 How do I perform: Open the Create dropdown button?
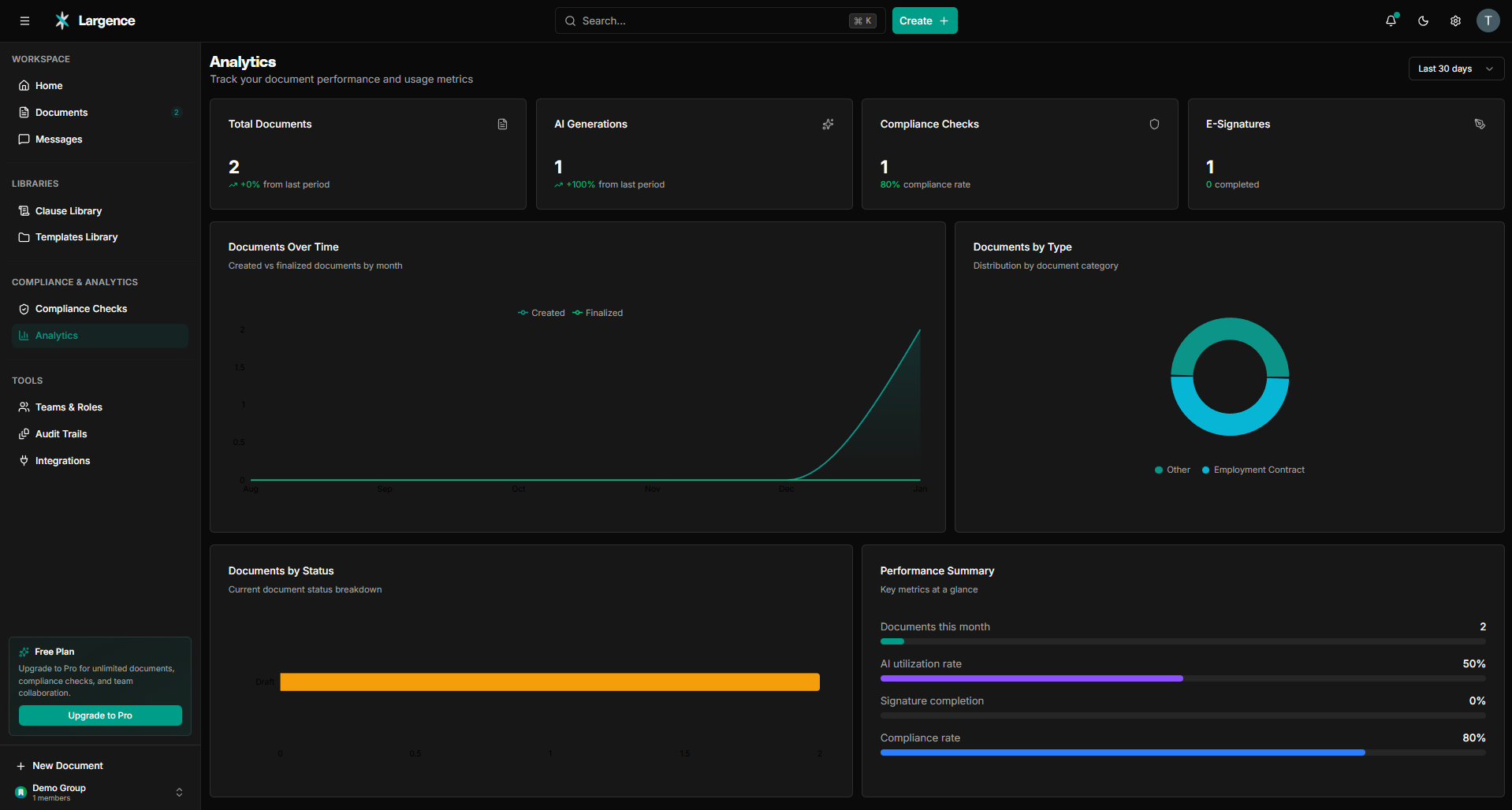click(x=924, y=21)
